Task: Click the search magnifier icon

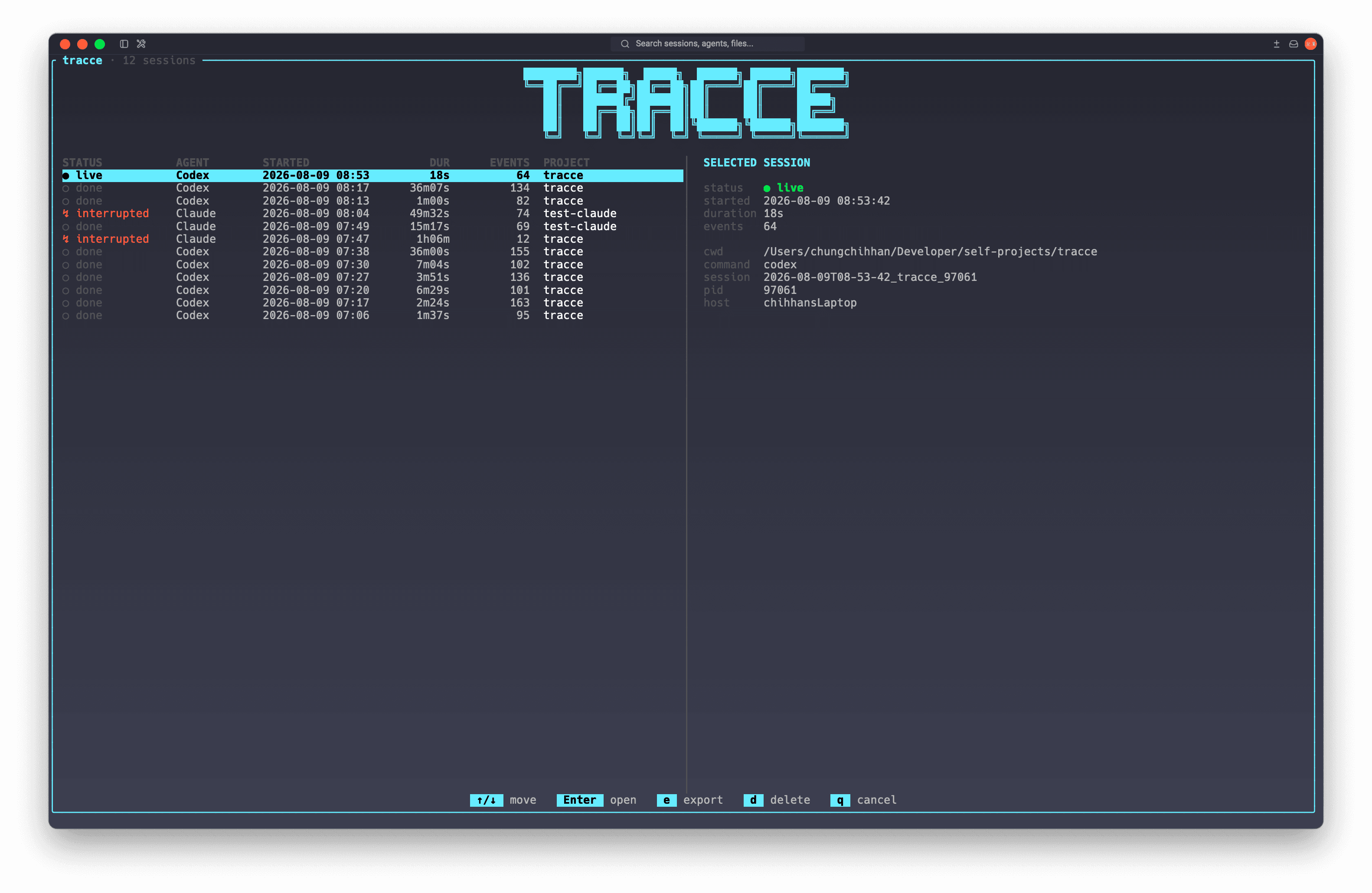Action: pos(625,44)
